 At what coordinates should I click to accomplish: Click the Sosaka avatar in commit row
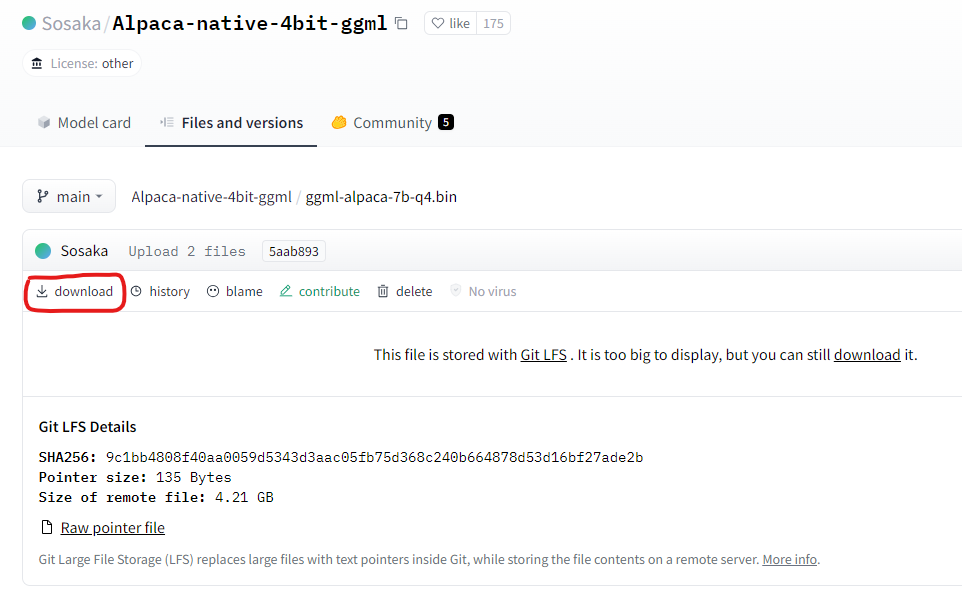coord(43,251)
